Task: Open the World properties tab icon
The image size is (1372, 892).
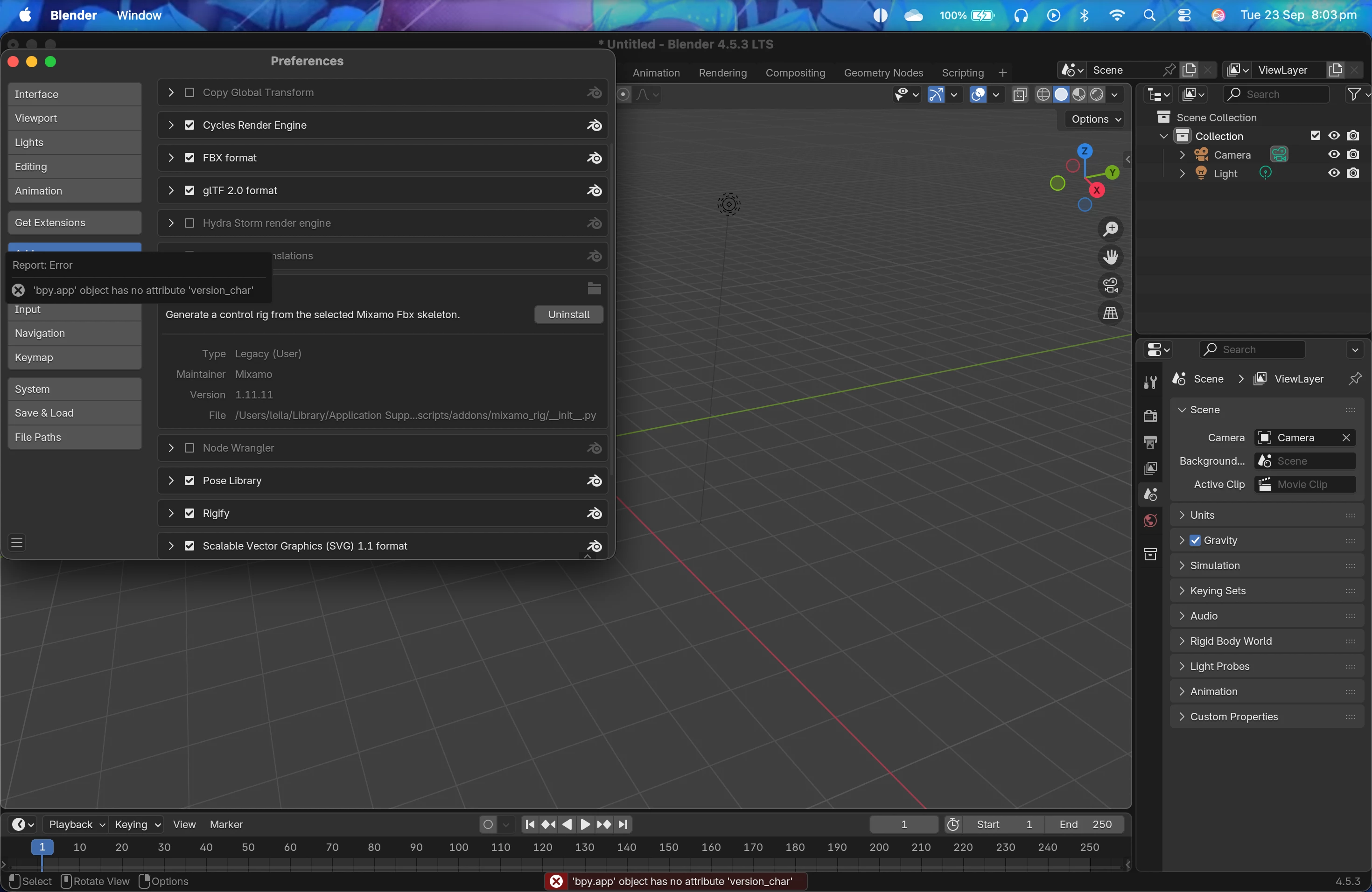Action: tap(1150, 521)
